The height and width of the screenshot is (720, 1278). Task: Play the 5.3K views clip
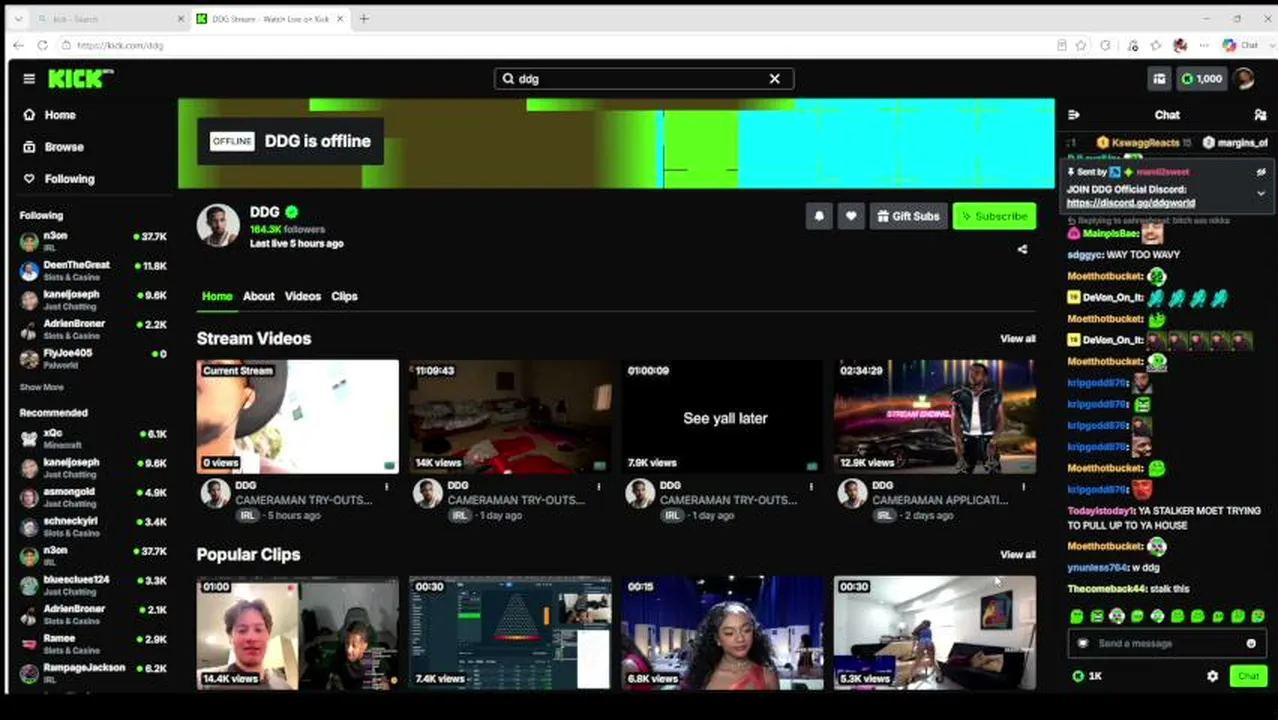click(x=935, y=632)
